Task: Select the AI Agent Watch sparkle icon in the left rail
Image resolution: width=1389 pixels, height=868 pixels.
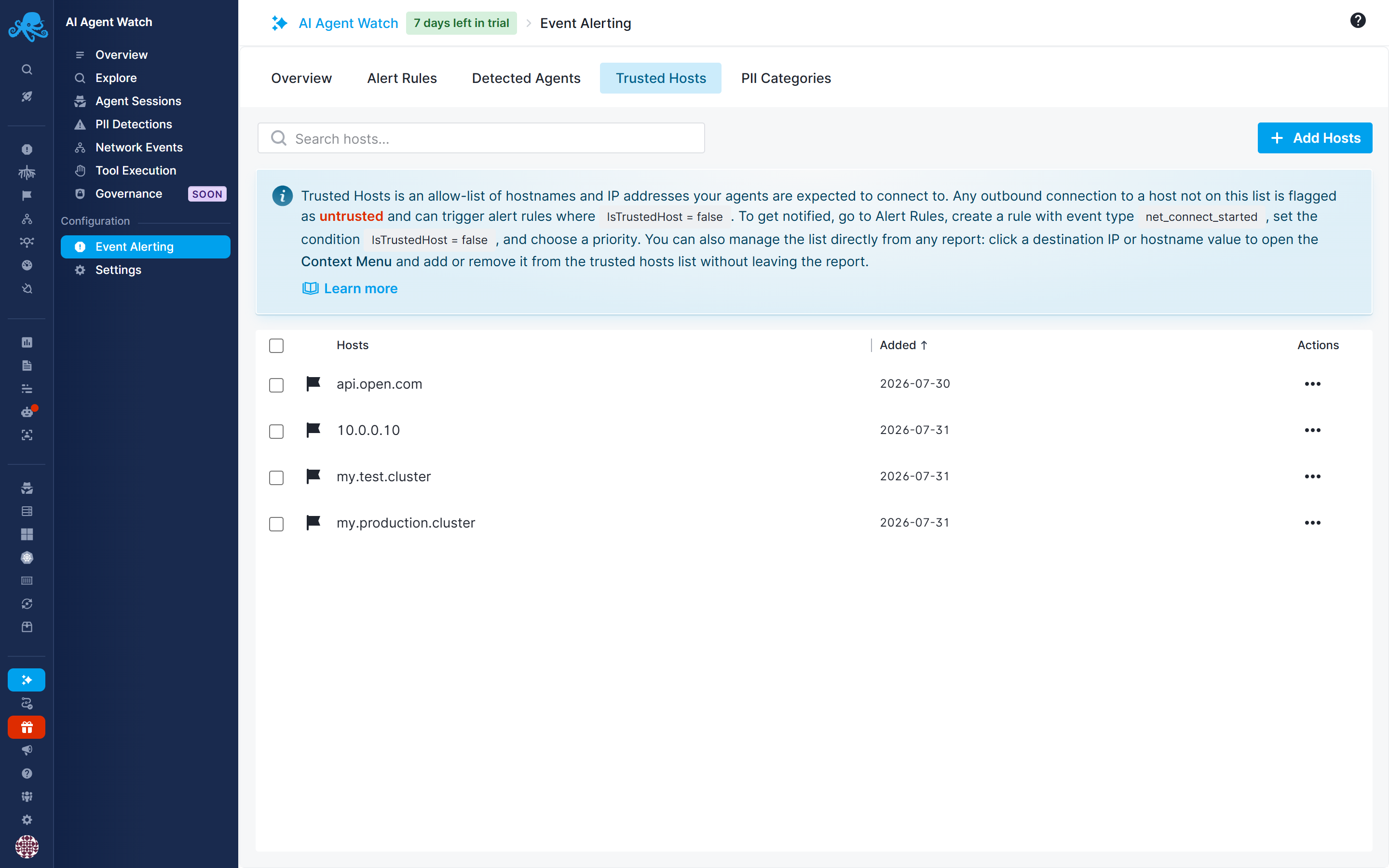Action: click(x=27, y=680)
